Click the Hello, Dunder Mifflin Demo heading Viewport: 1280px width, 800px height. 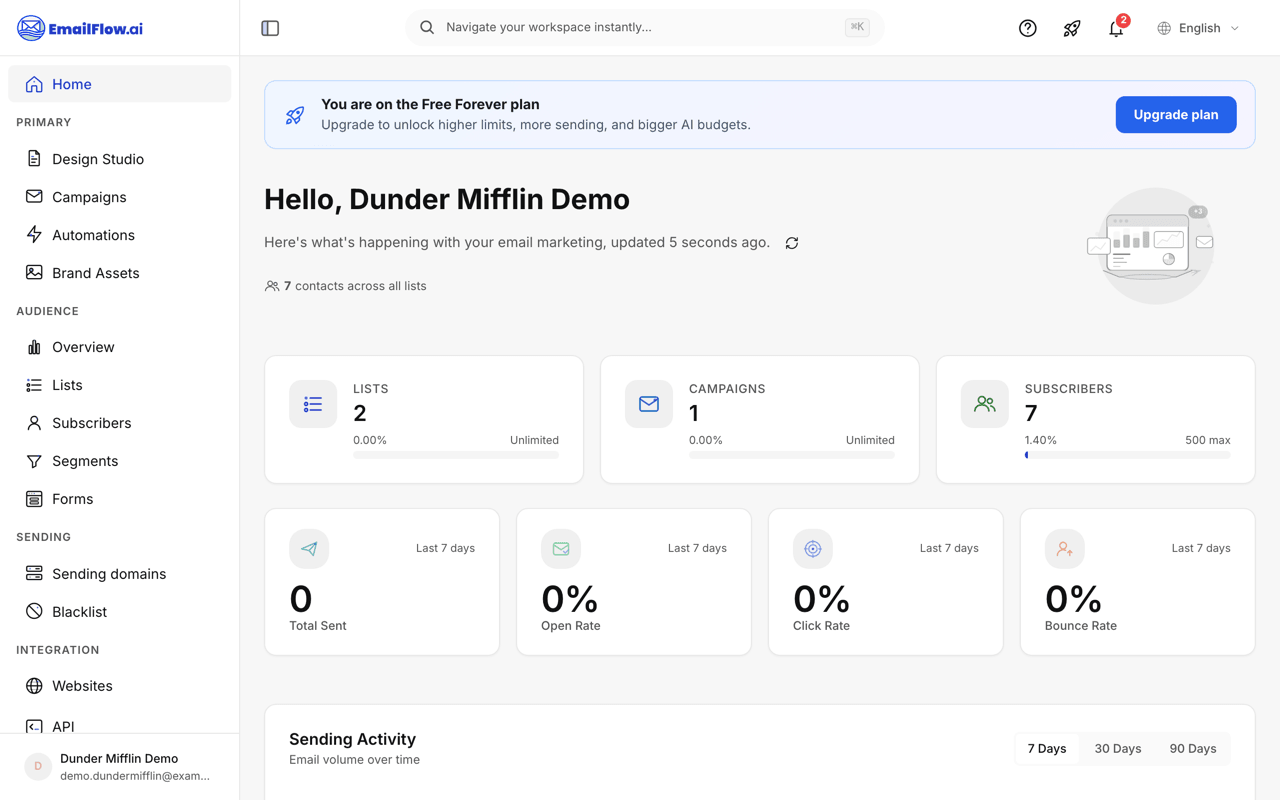coord(447,199)
